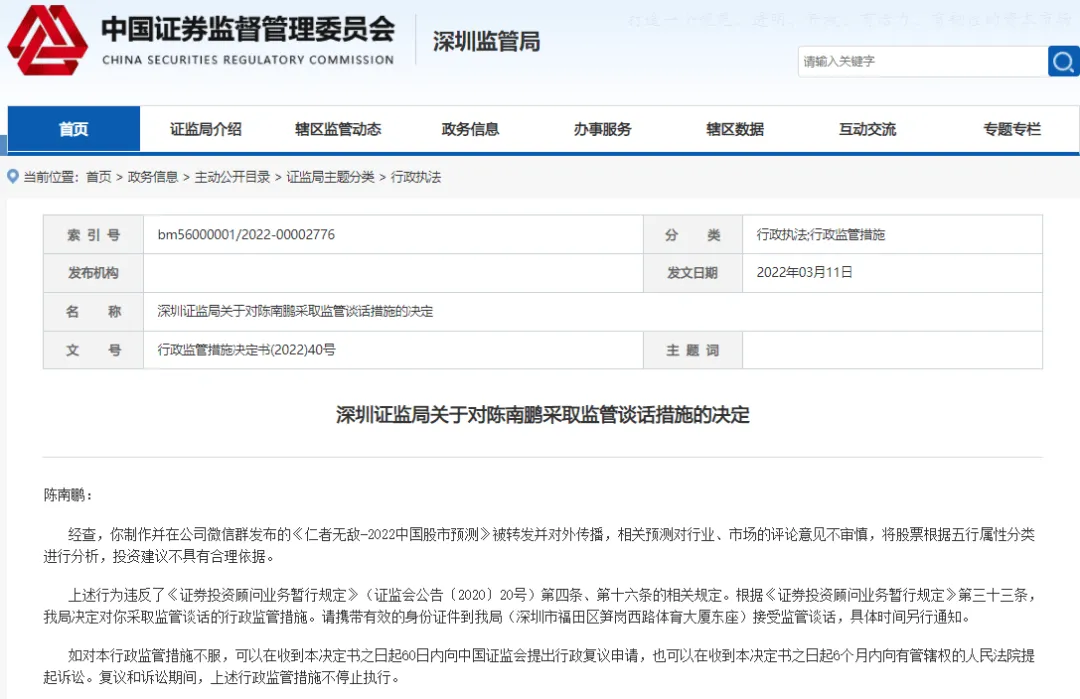This screenshot has height=699, width=1080.
Task: Open the 辖区监管动态 menu item
Action: [x=338, y=129]
